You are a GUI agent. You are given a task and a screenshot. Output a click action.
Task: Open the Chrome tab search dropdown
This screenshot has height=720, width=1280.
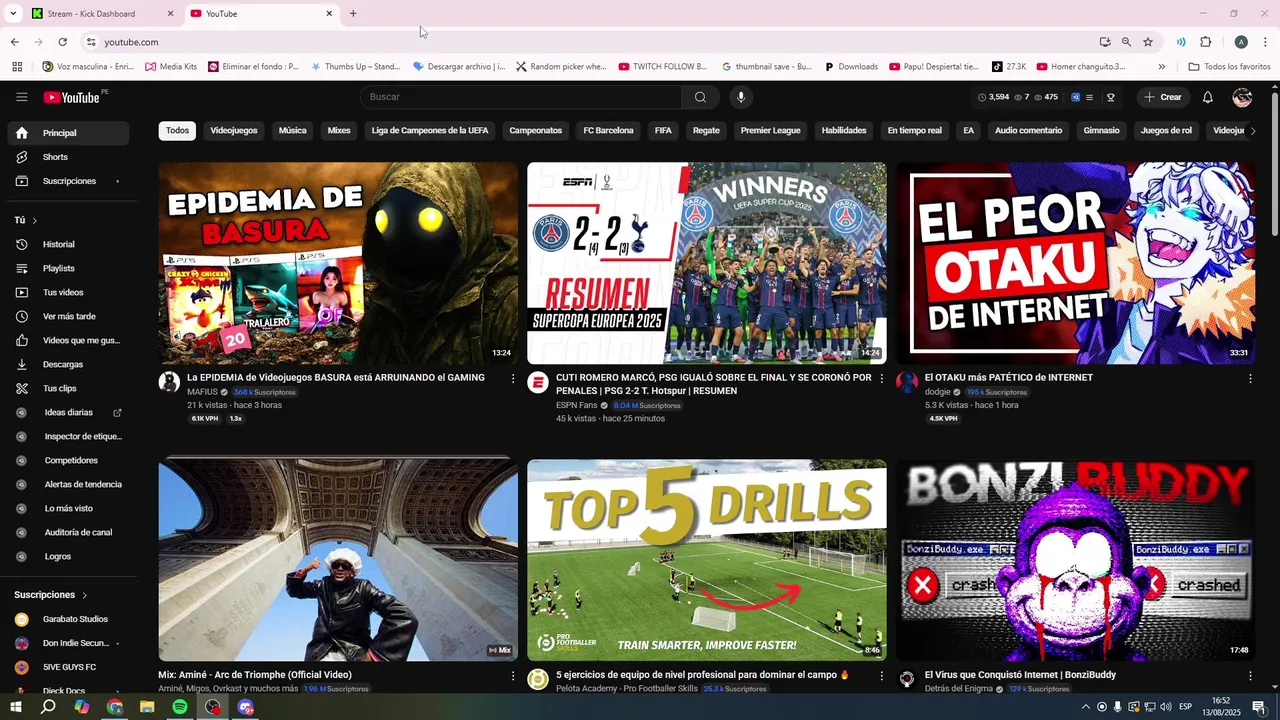pos(13,14)
